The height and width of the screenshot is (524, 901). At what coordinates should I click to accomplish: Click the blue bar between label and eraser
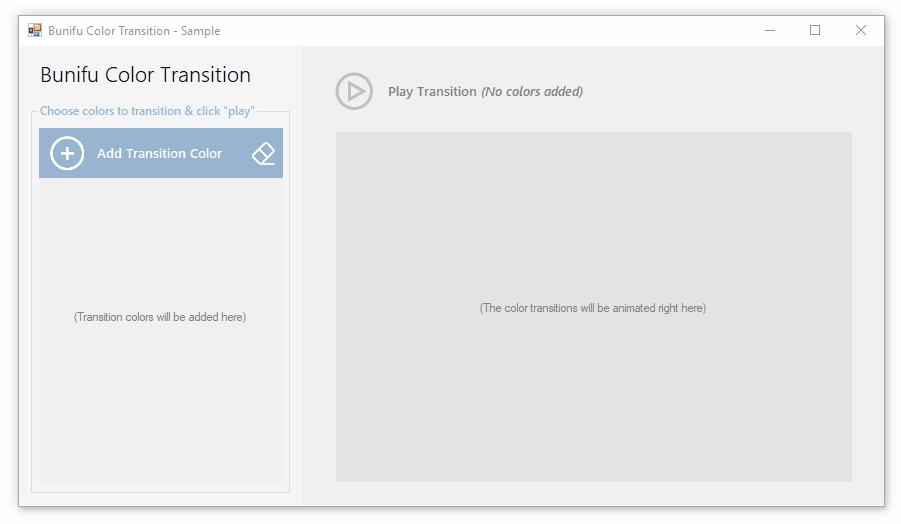236,153
